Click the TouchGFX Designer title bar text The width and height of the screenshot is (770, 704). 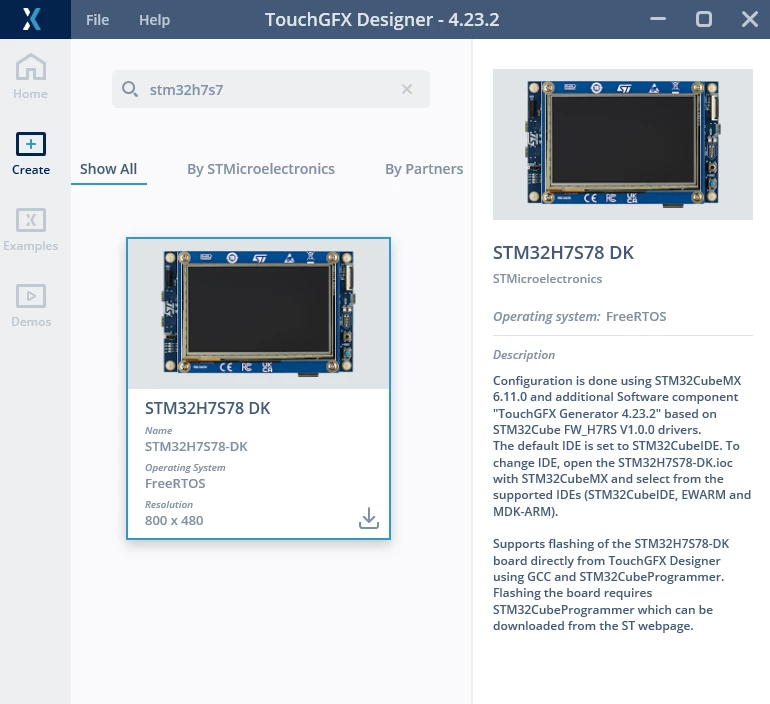382,20
